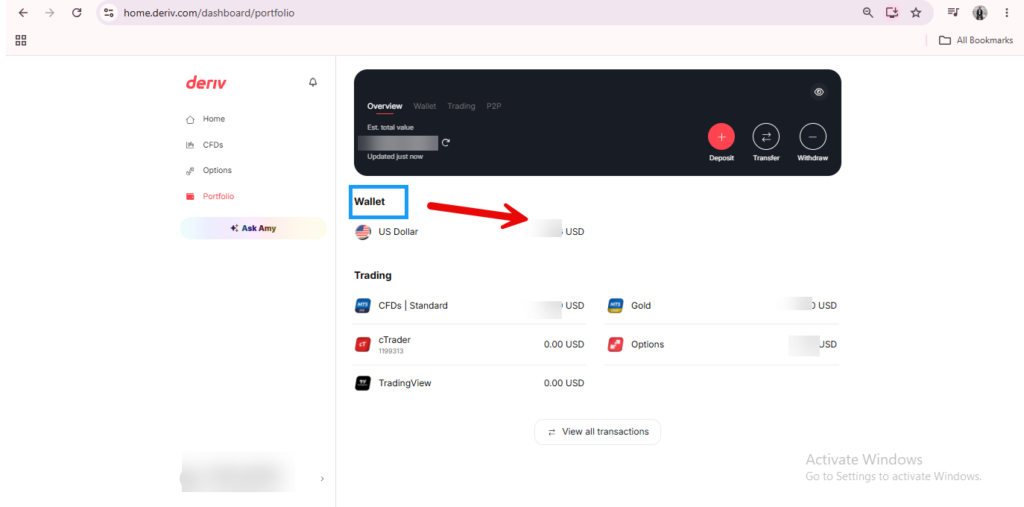
Task: Click the Est. total value label
Action: 391,127
